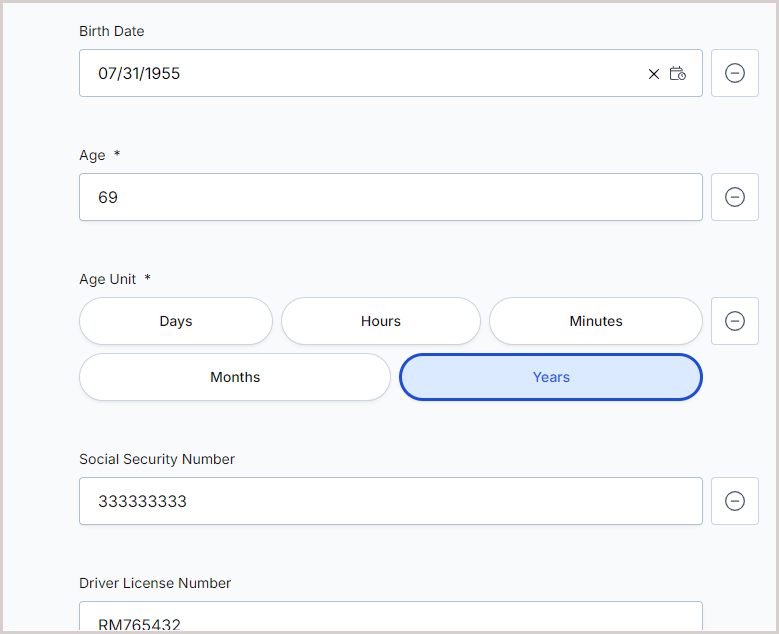The image size is (779, 634).
Task: Focus the Driver License Number field
Action: click(x=391, y=616)
